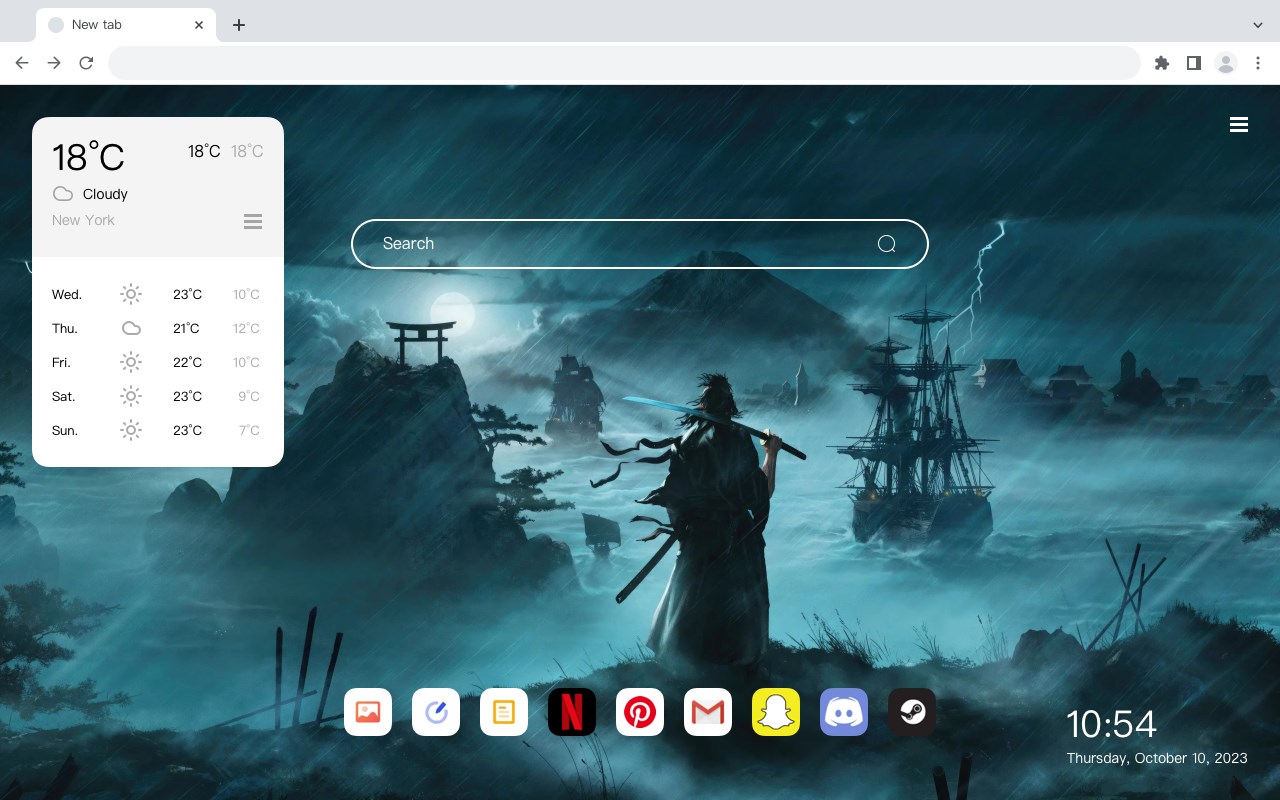Expand the tab search dropdown arrow
Screen dimensions: 1280x800
[1258, 25]
